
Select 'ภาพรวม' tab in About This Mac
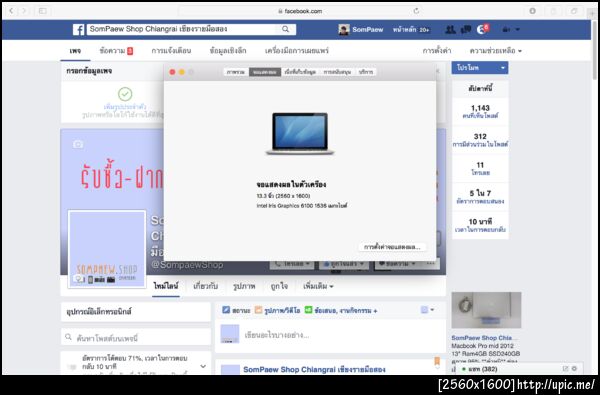coord(236,72)
